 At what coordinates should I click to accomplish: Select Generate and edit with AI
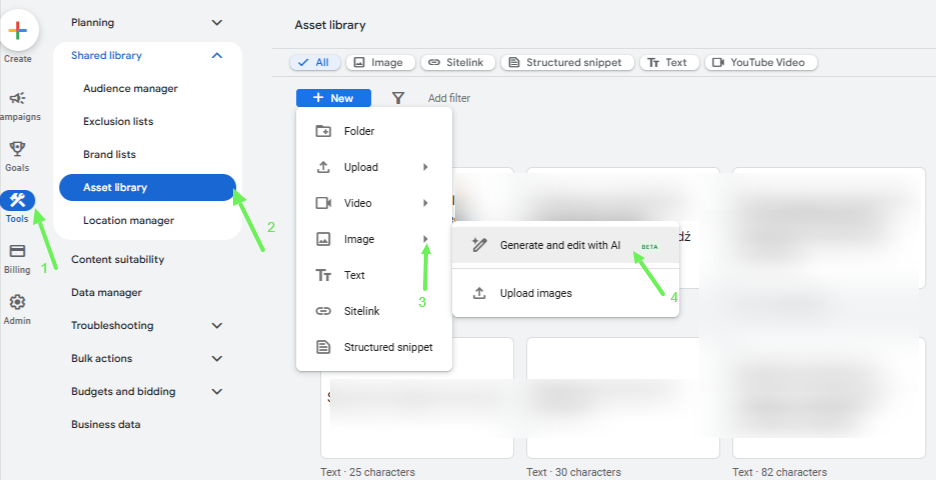coord(560,245)
